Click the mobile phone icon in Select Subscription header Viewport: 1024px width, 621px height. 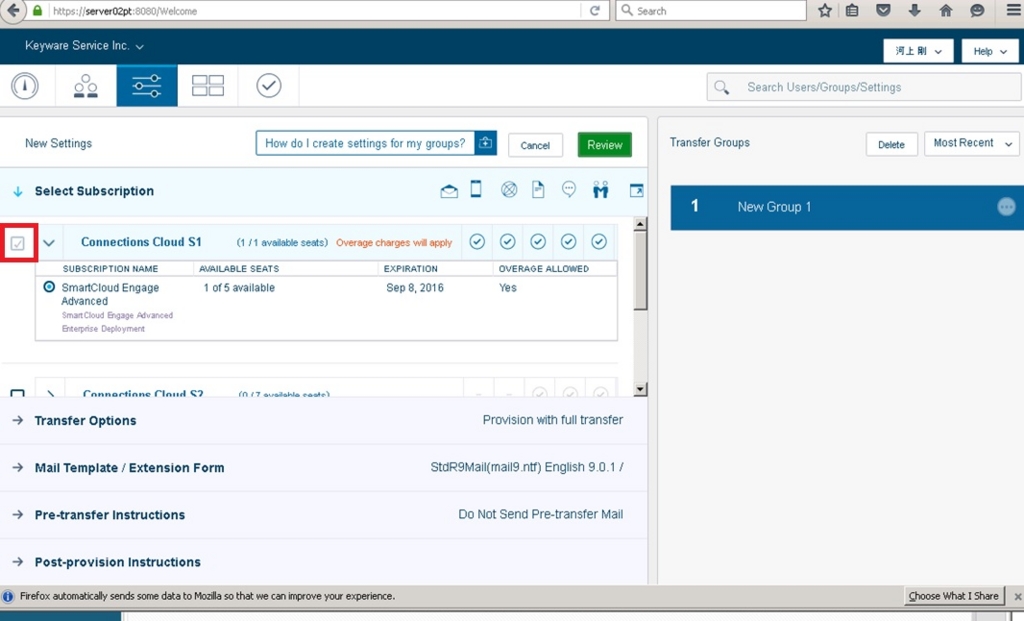point(476,189)
